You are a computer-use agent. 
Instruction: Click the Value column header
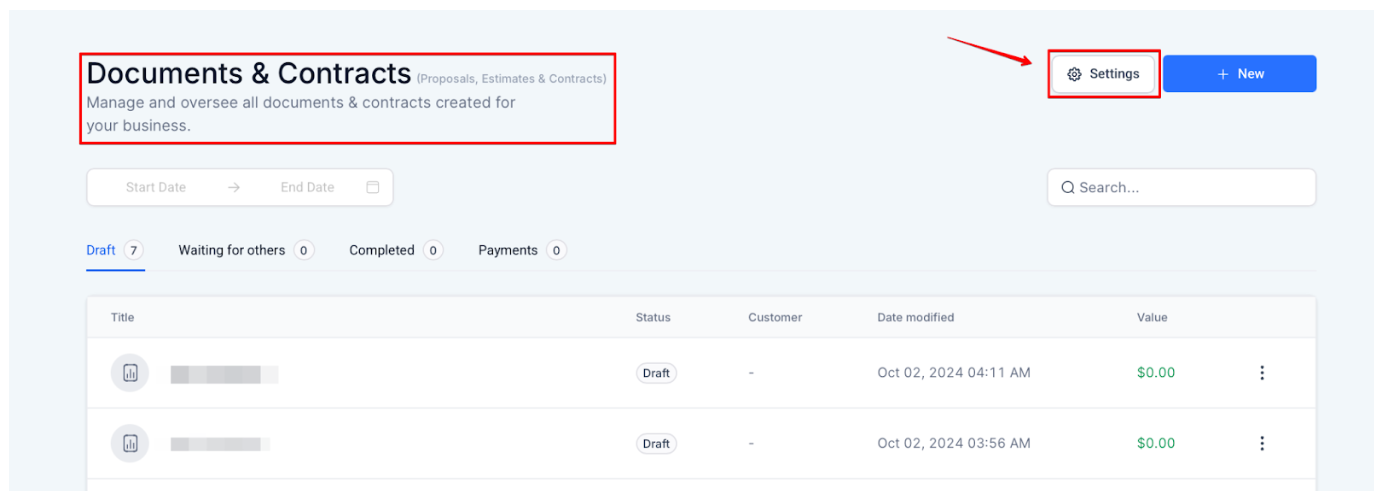(x=1152, y=317)
